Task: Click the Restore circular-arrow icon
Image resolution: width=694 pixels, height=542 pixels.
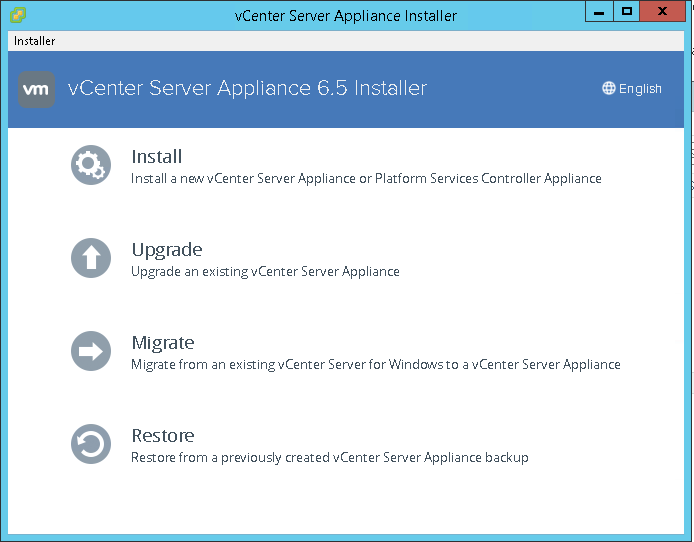Action: pos(91,444)
